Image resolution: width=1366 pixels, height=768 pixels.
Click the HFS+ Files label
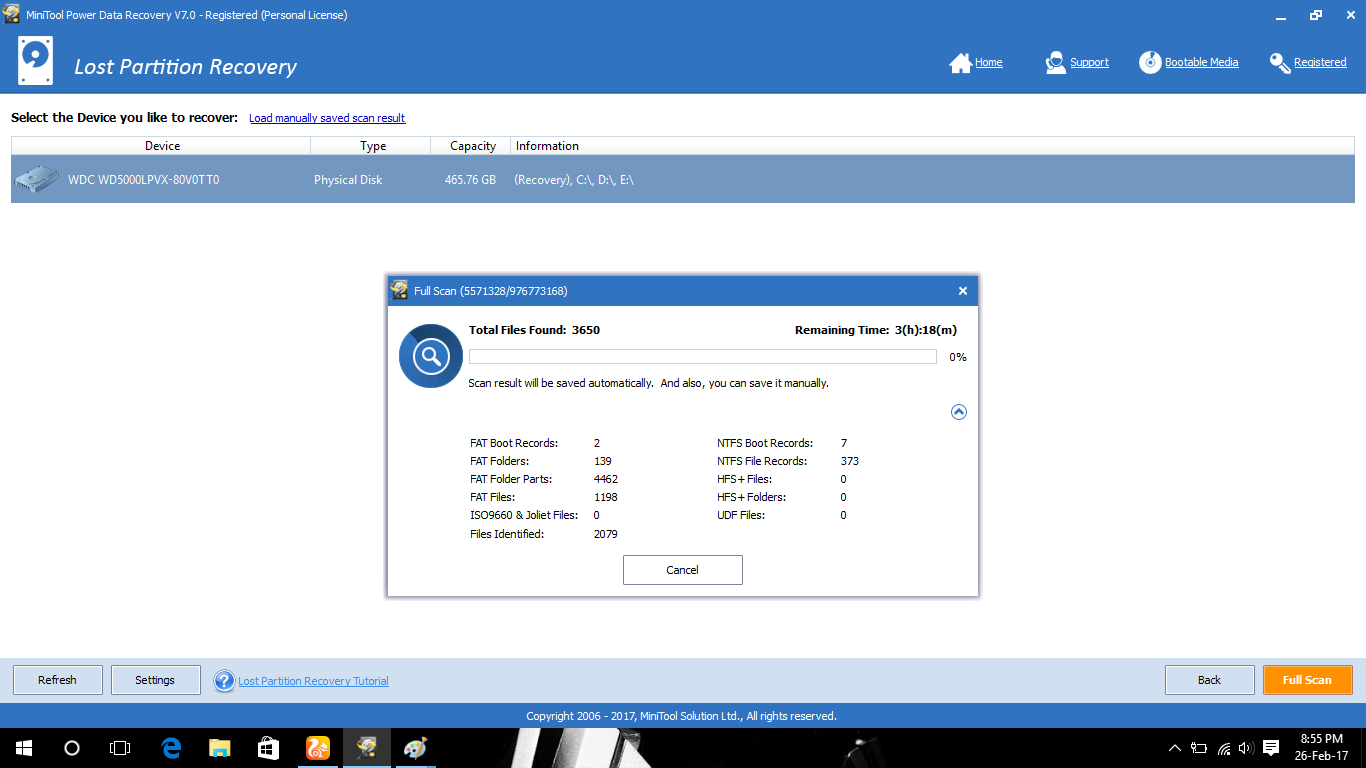(745, 479)
